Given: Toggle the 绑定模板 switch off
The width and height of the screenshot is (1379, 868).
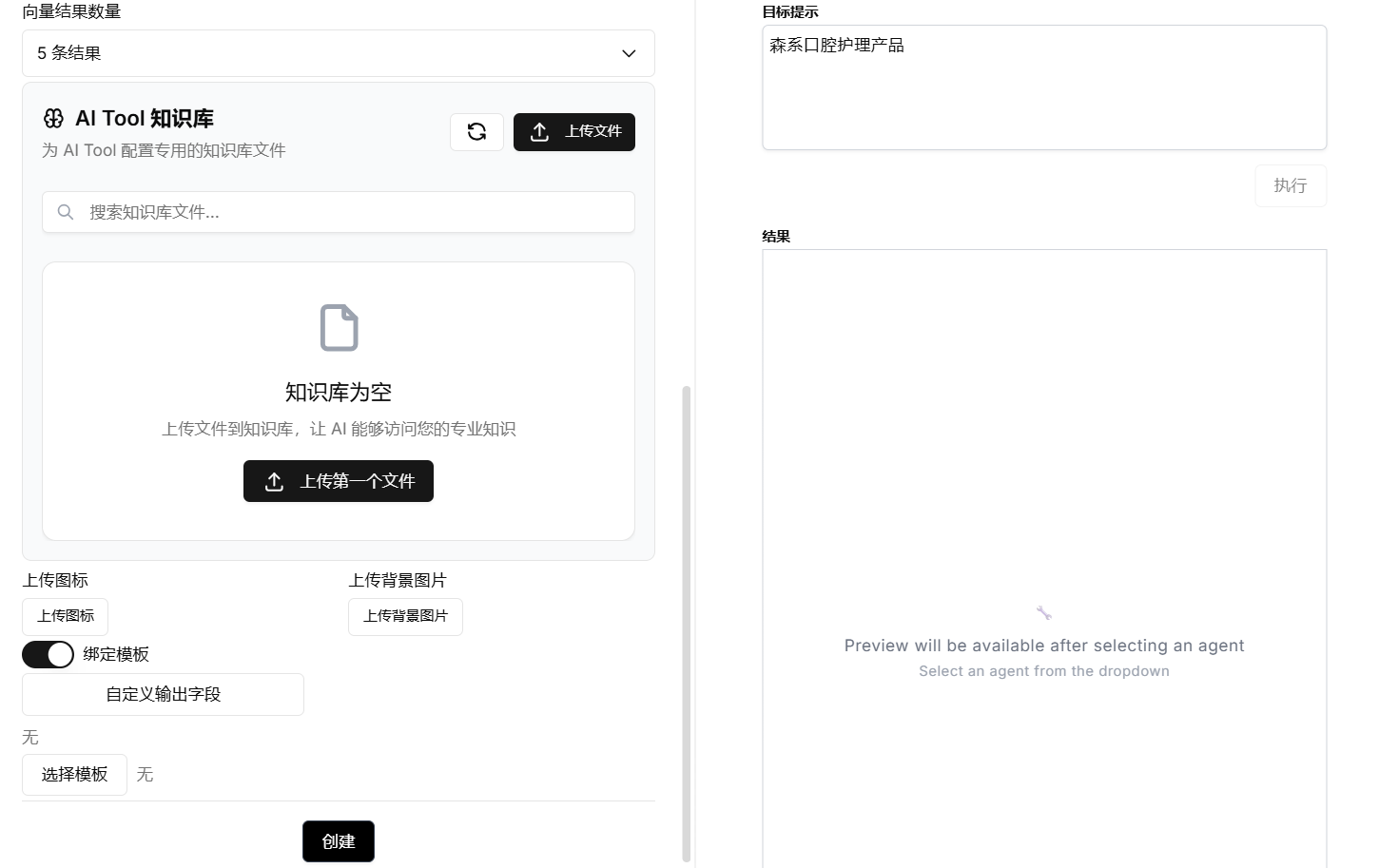Looking at the screenshot, I should click(x=48, y=654).
